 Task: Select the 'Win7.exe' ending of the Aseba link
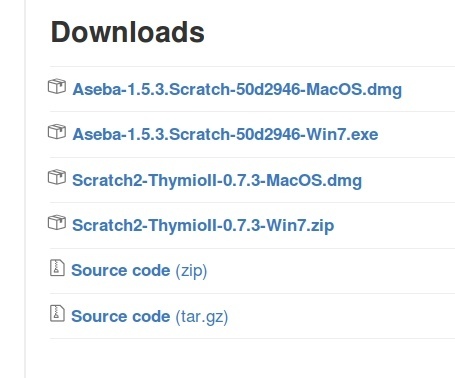click(342, 134)
